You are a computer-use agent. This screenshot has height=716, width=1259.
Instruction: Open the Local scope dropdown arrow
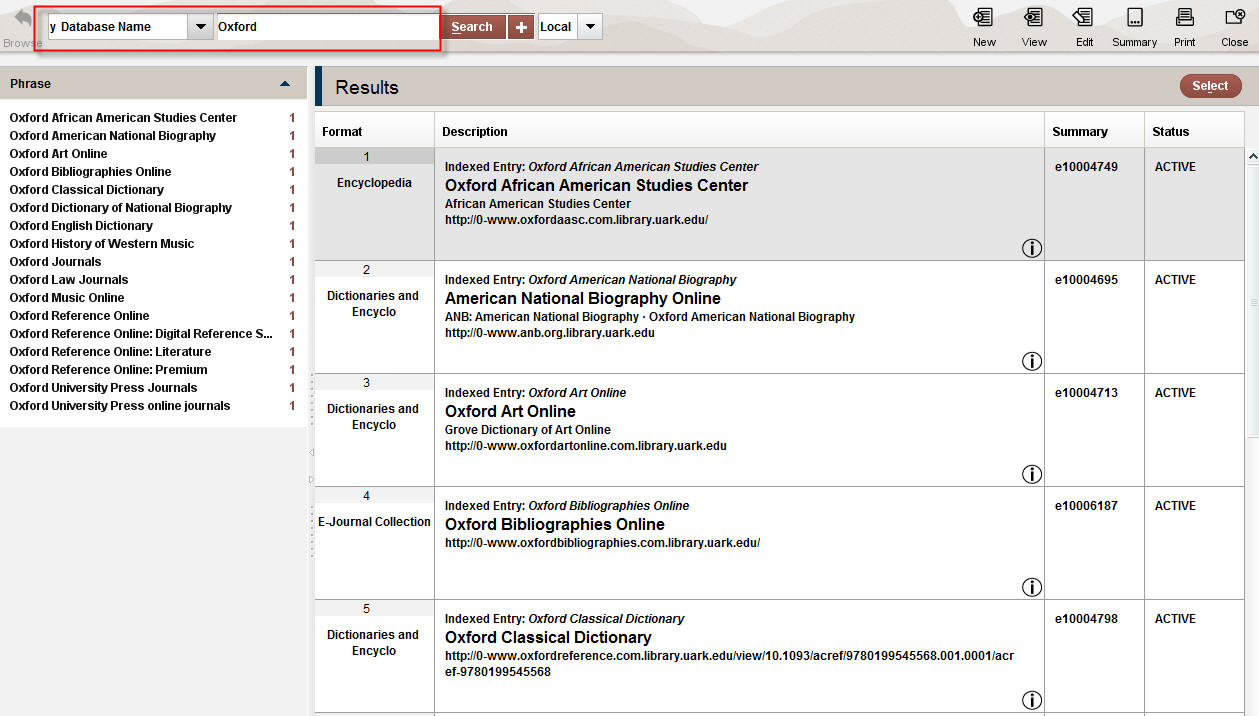click(590, 27)
